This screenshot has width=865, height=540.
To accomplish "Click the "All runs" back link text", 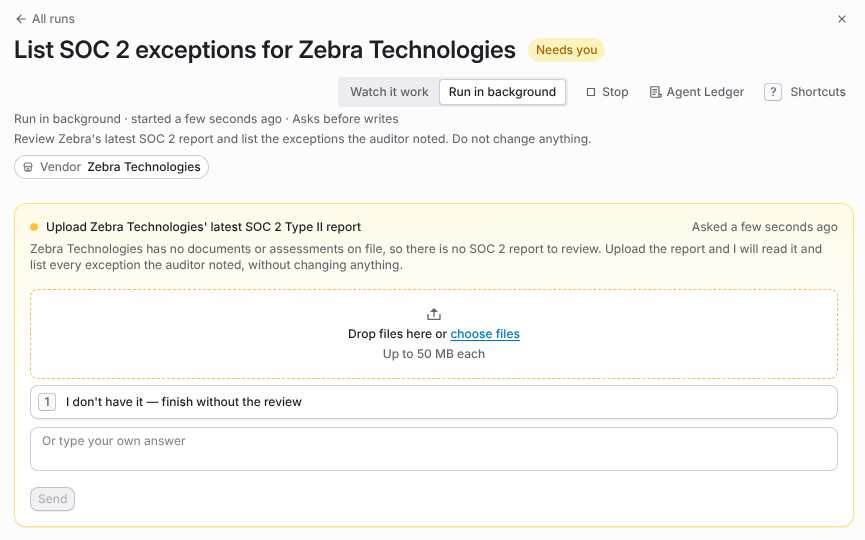I will (53, 19).
